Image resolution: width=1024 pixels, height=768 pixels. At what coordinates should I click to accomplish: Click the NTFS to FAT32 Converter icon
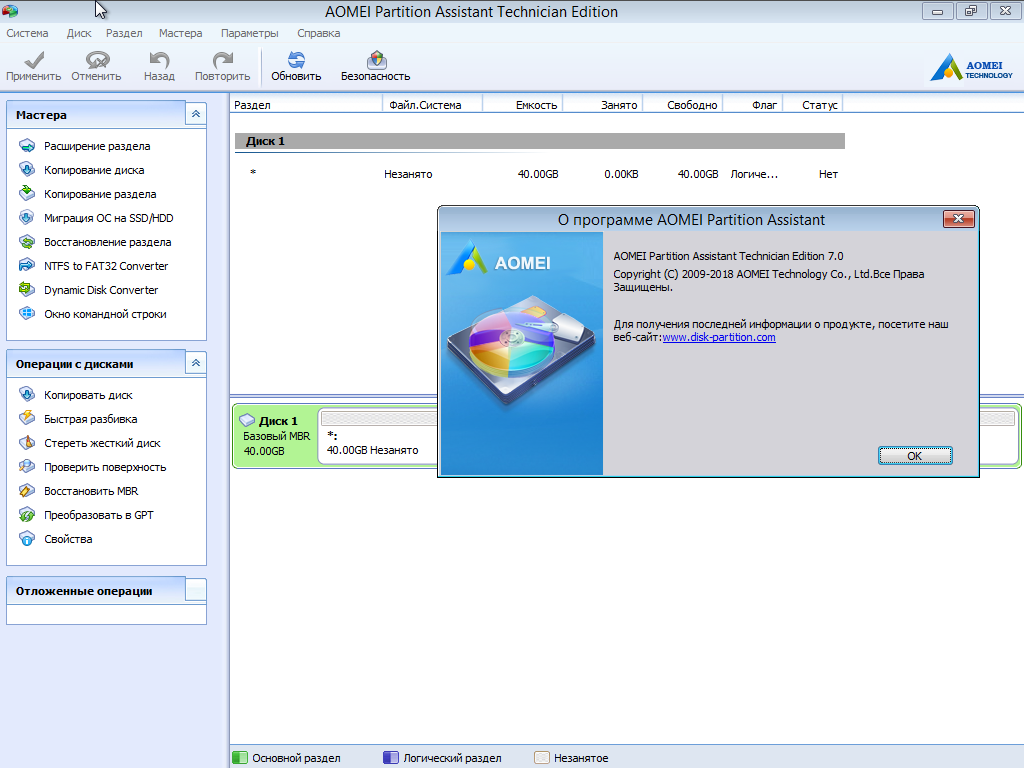[27, 266]
